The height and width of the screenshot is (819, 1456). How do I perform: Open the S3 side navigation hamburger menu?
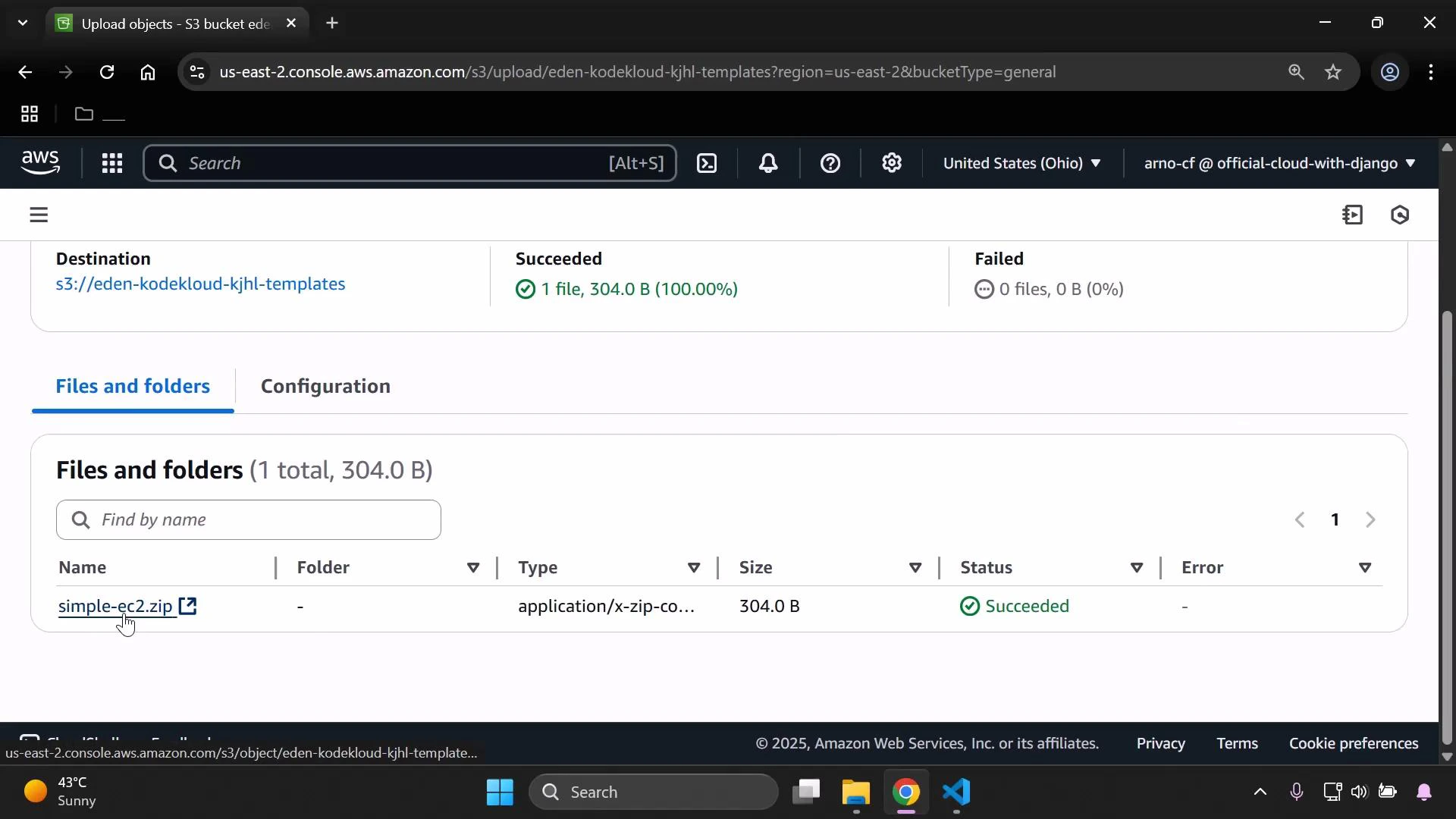pos(39,215)
